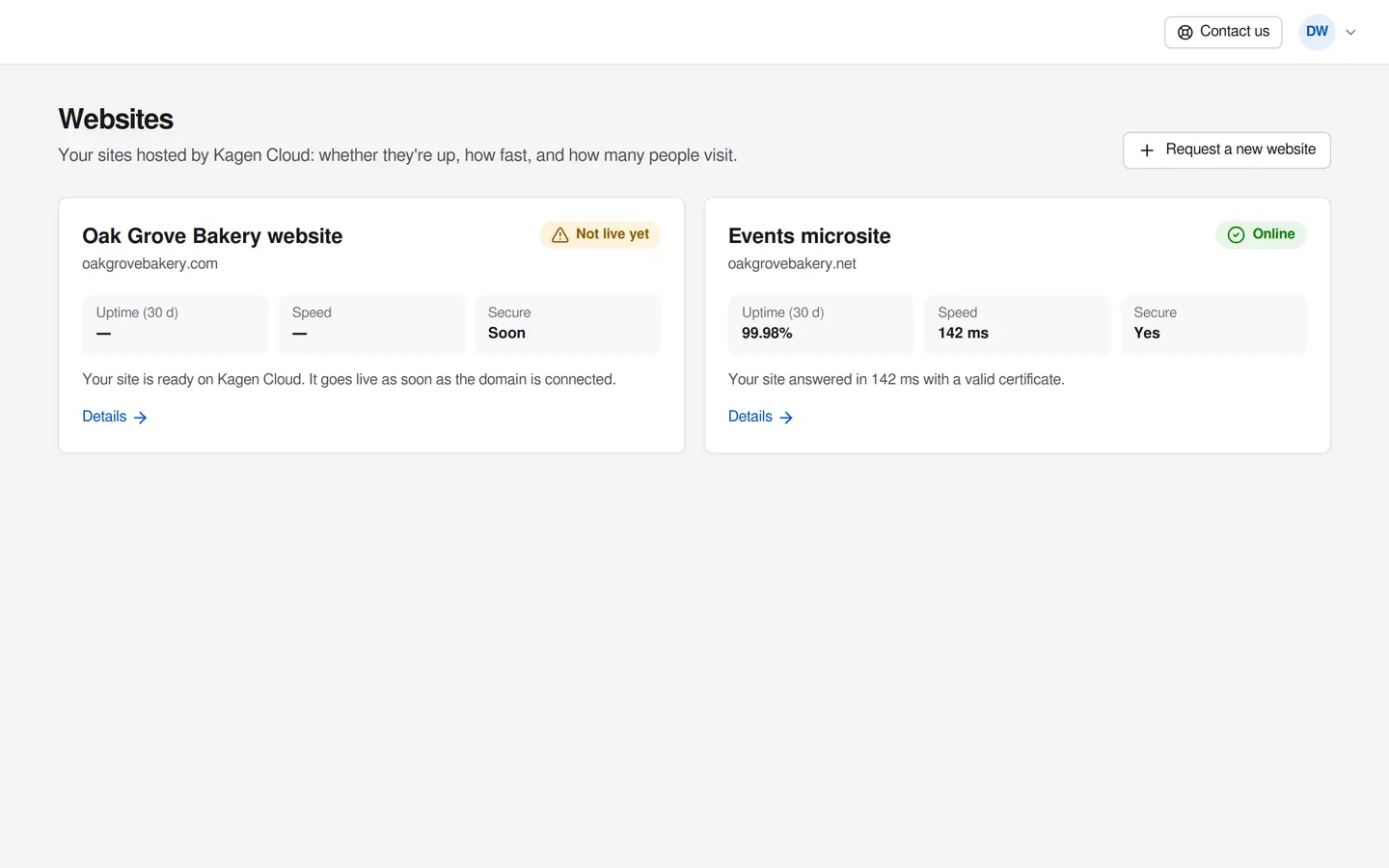Click the lifebuoy icon beside Contact us
Image resolution: width=1389 pixels, height=868 pixels.
1185,32
